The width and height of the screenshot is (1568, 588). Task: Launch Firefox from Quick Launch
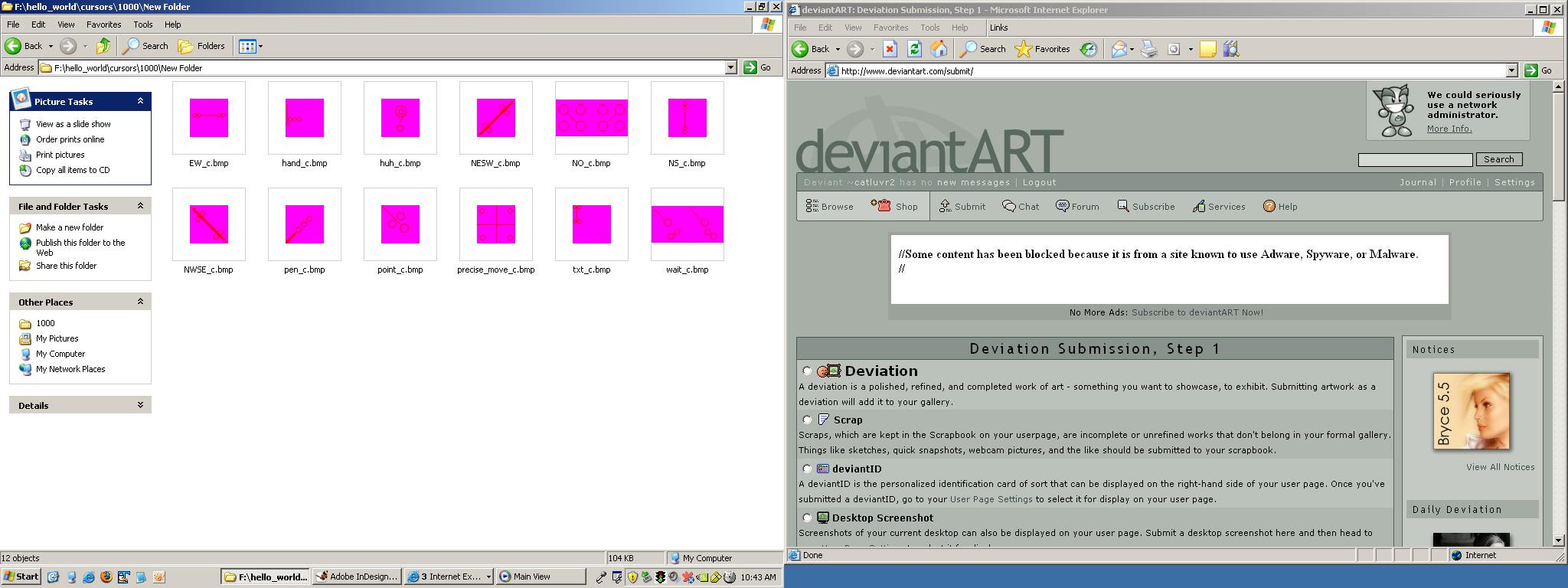(x=106, y=577)
